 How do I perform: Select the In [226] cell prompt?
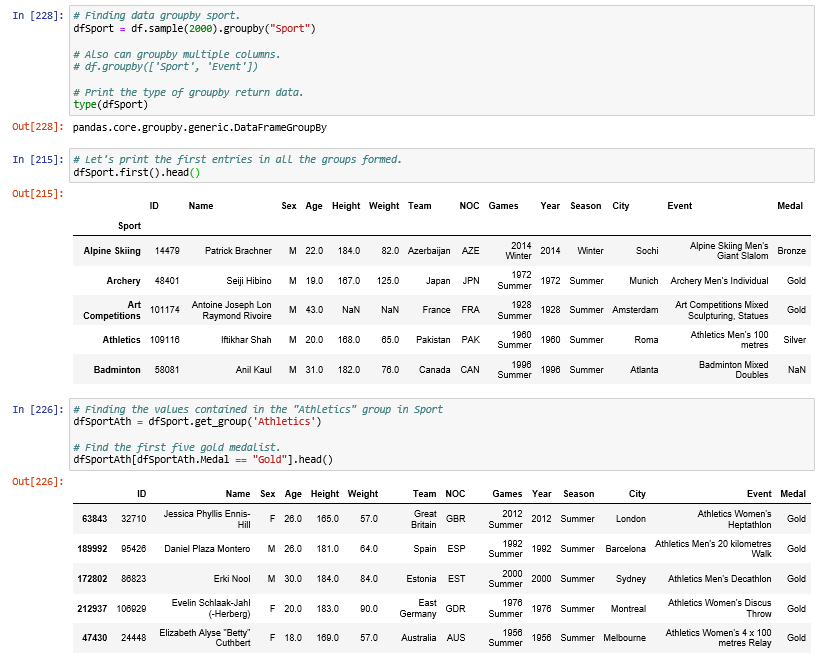39,409
